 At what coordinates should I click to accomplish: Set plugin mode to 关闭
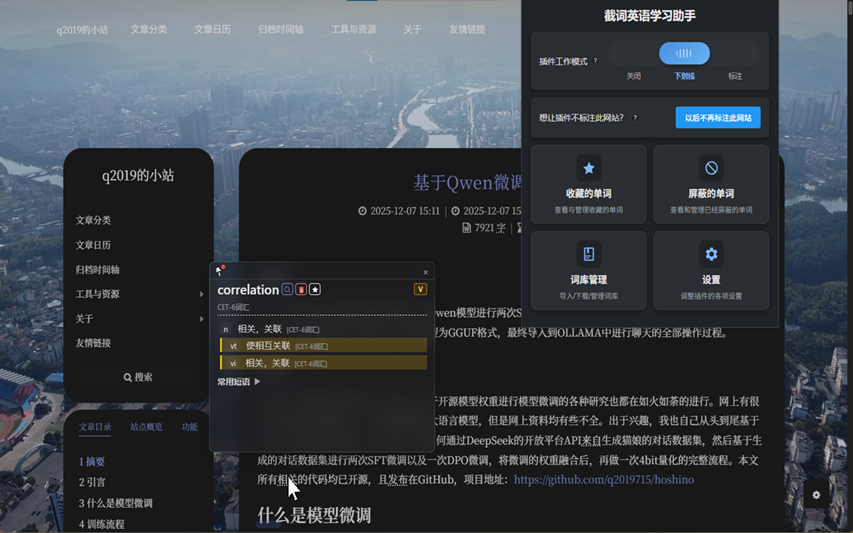coord(633,76)
